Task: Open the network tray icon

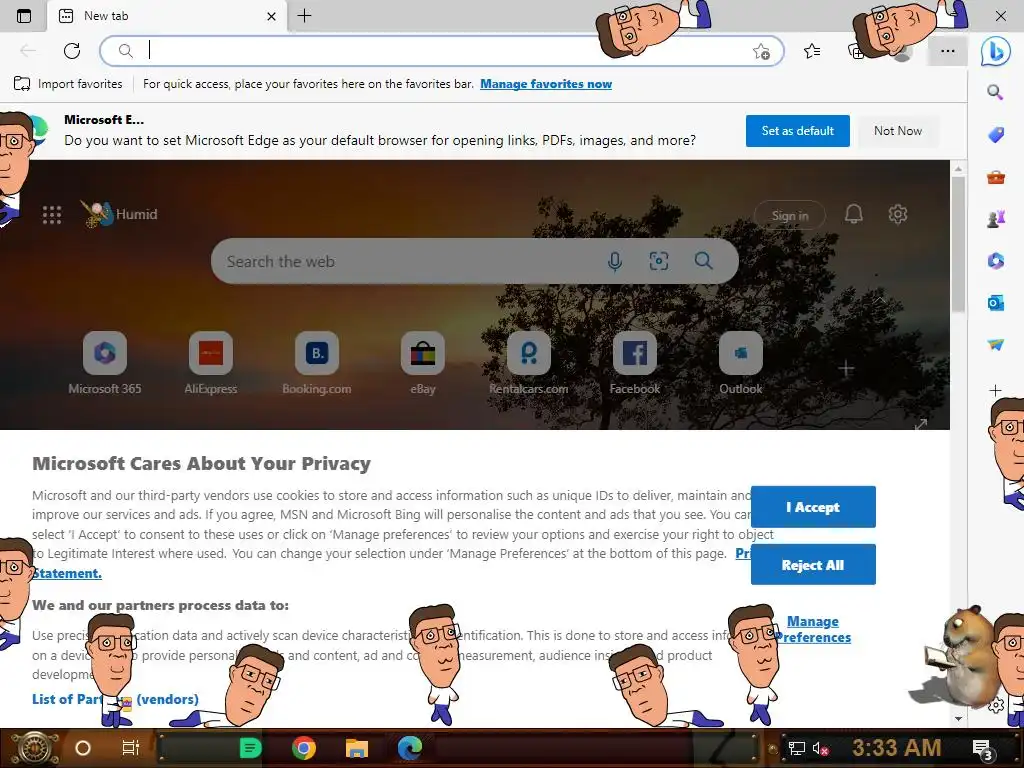Action: click(796, 748)
